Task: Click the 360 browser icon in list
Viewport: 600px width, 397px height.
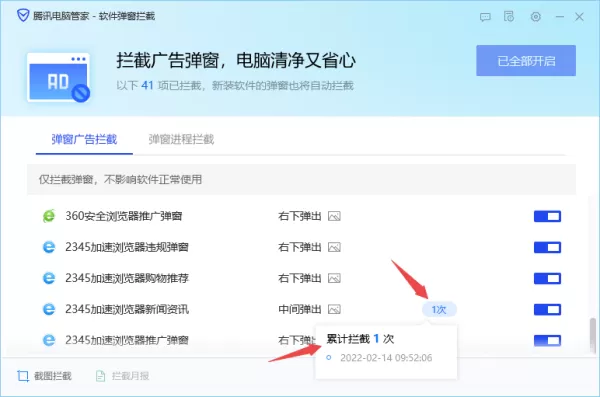Action: pos(49,216)
